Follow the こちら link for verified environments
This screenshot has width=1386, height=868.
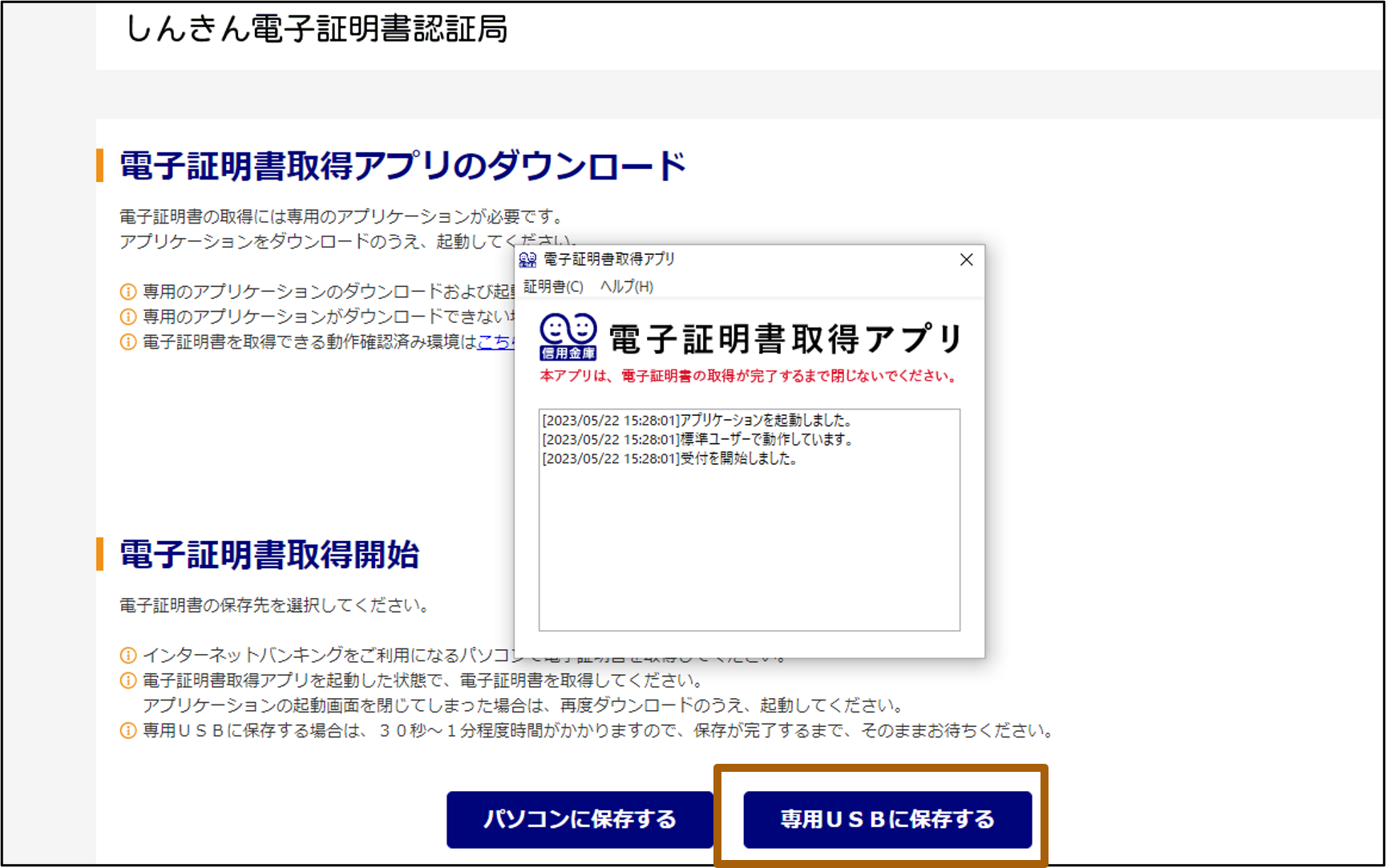coord(497,342)
